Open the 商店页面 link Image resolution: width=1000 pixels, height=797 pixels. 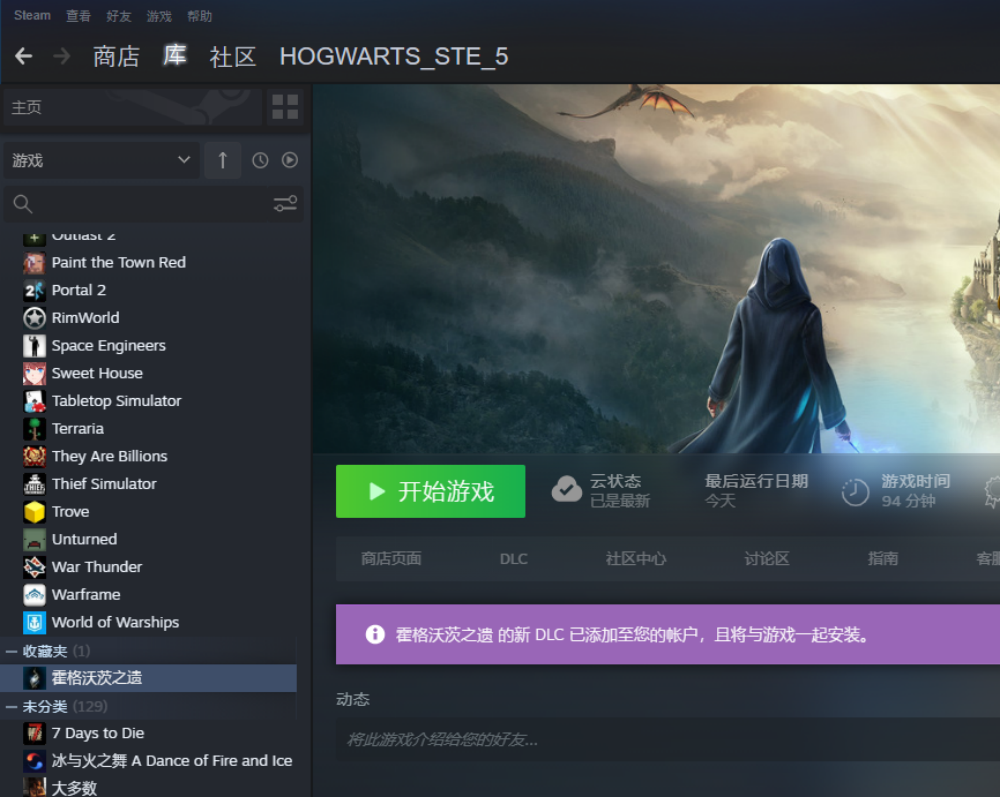coord(391,558)
